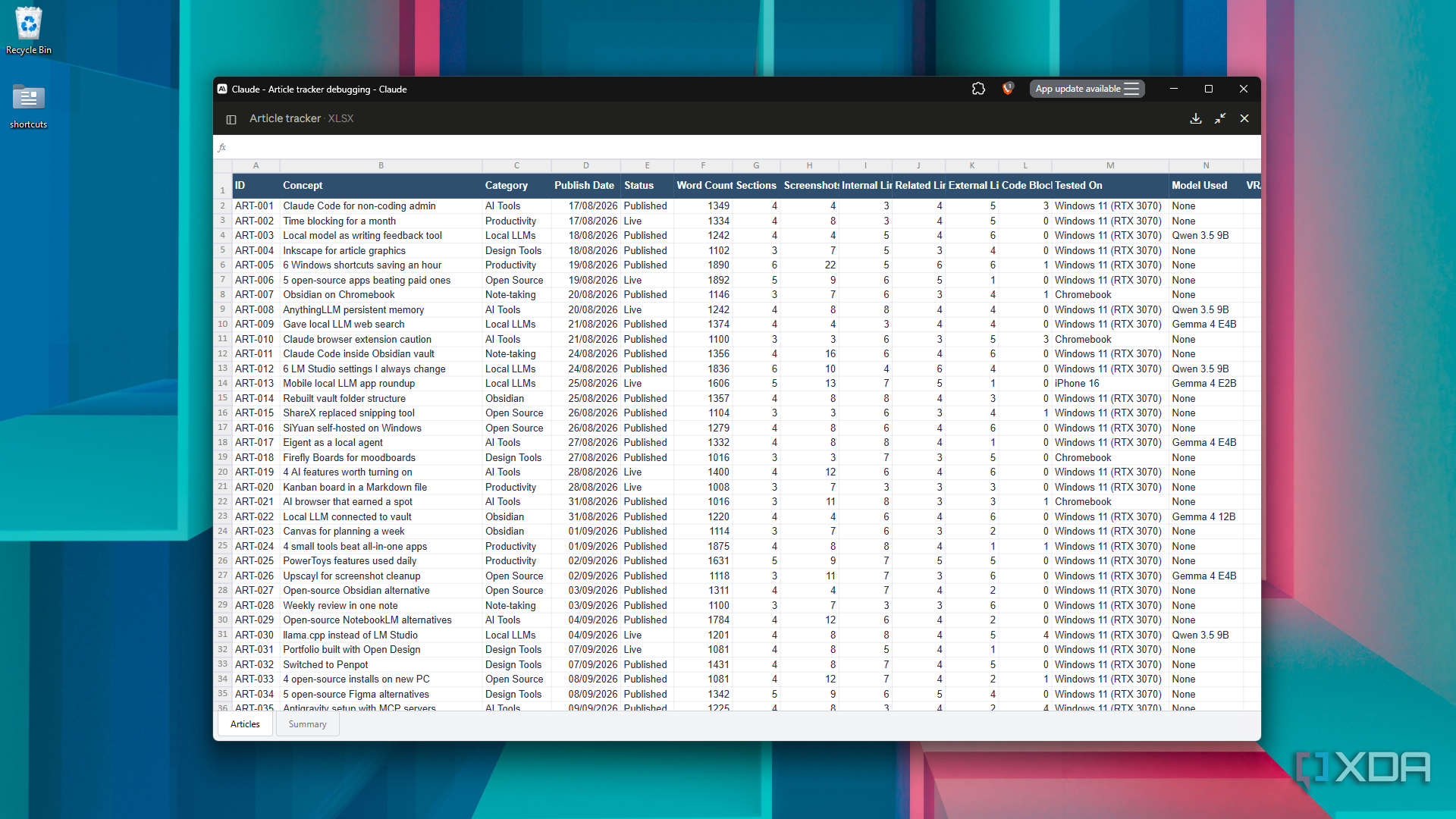Close the Article tracker preview panel

coord(1244,118)
